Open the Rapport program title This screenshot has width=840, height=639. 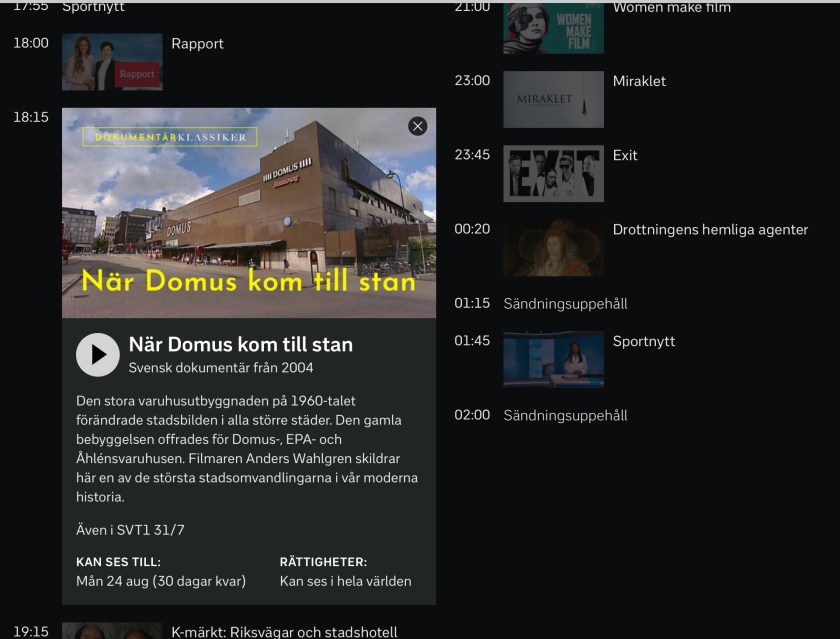click(197, 44)
